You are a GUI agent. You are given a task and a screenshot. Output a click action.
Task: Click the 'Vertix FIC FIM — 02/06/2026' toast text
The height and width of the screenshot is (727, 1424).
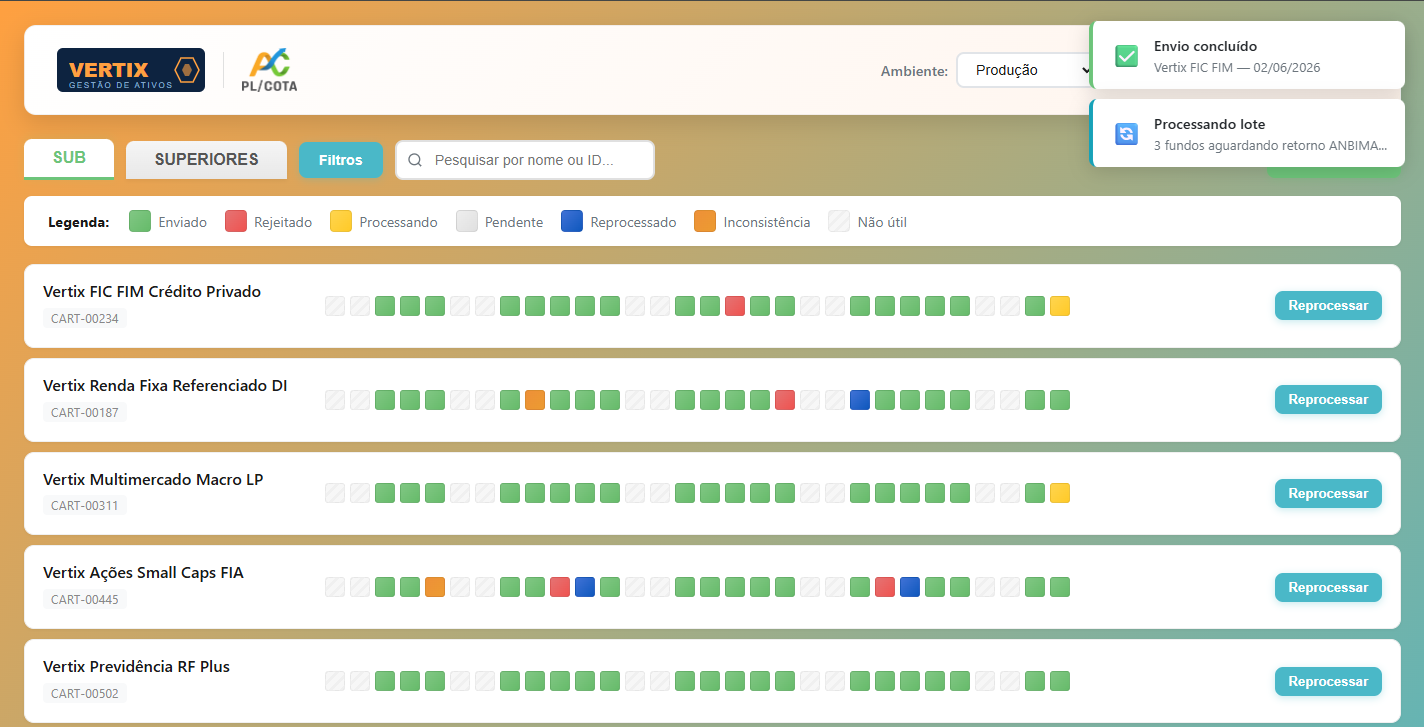click(x=1237, y=68)
